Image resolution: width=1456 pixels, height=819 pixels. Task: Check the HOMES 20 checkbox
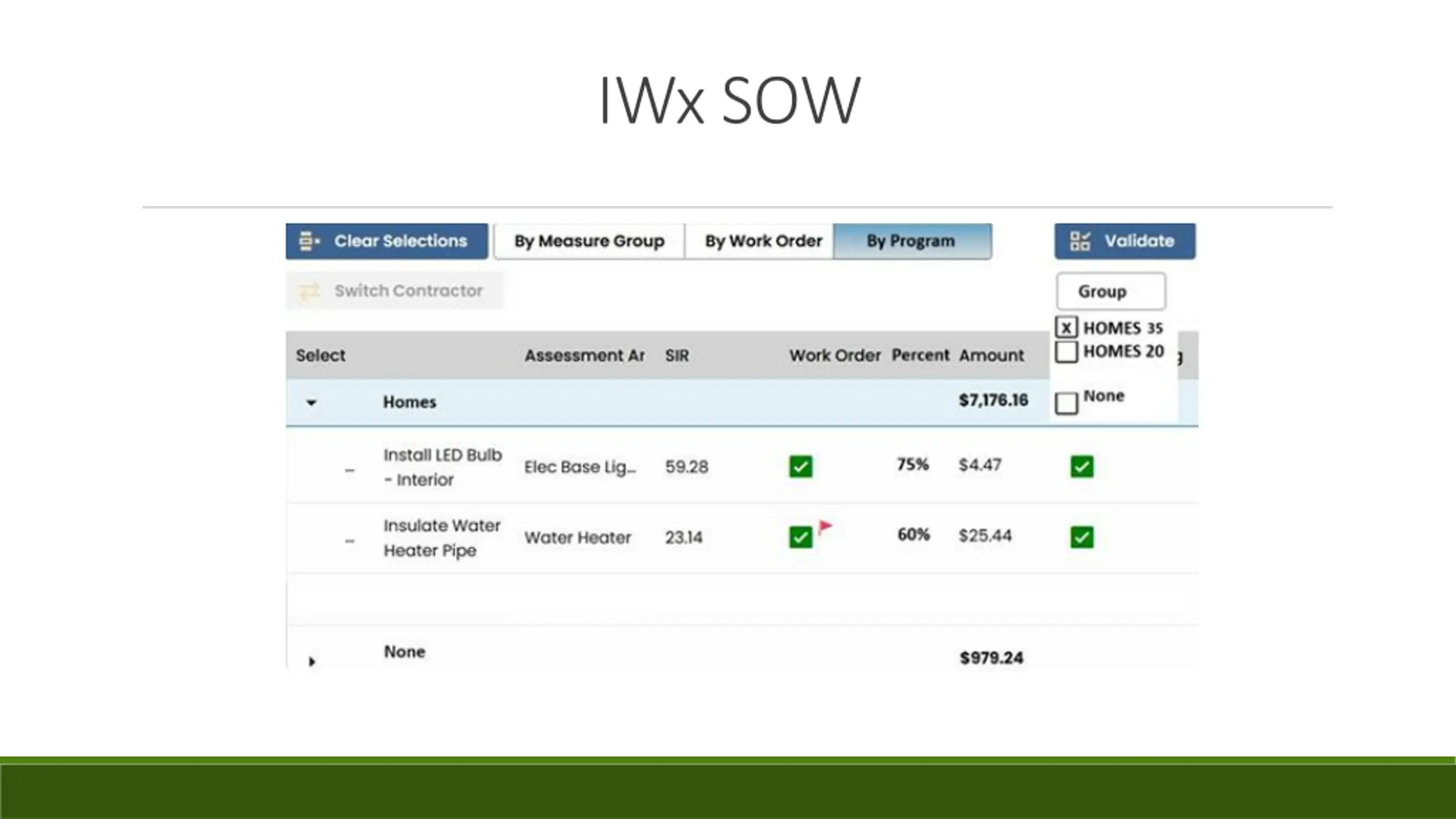(1066, 351)
